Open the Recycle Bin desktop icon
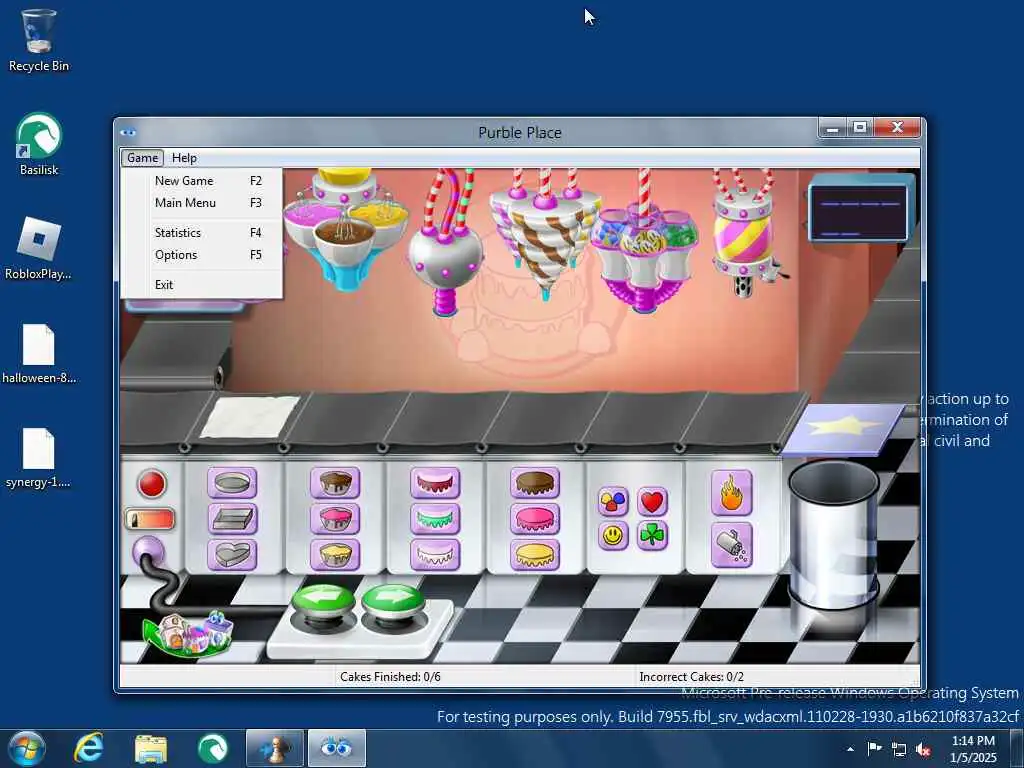Image resolution: width=1024 pixels, height=768 pixels. point(39,40)
